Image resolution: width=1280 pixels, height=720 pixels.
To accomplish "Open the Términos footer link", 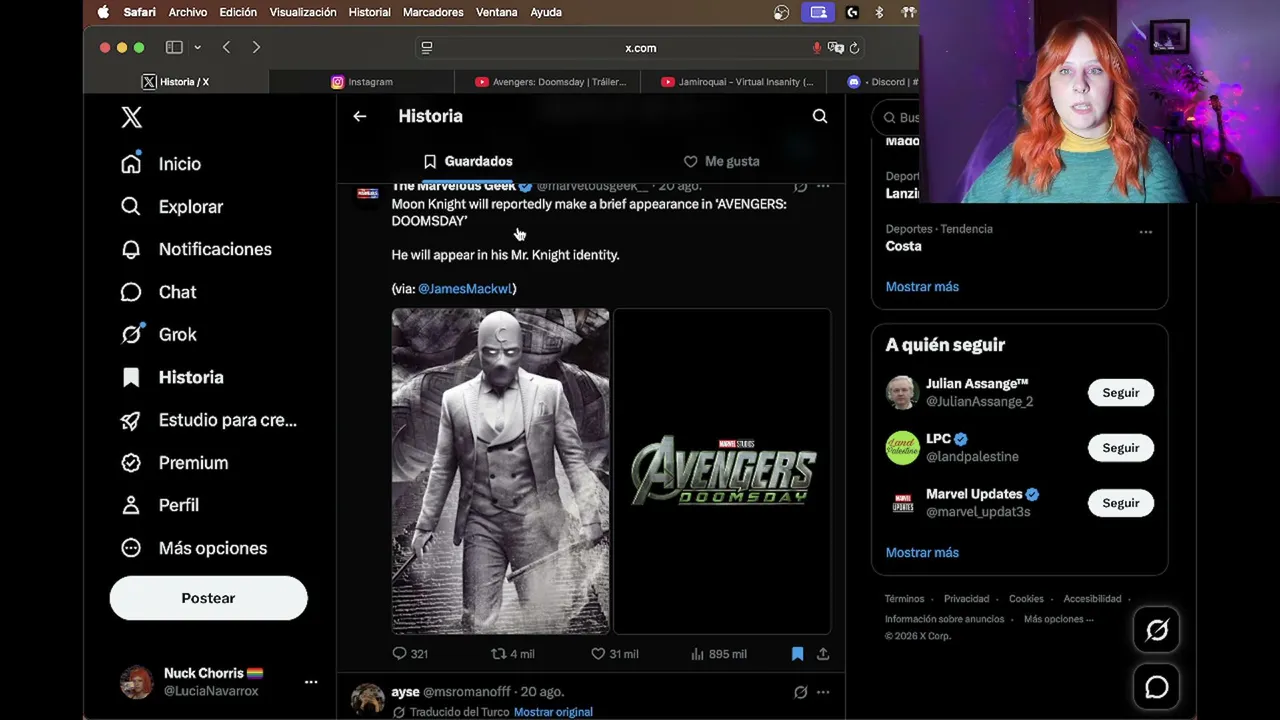I will [x=904, y=599].
